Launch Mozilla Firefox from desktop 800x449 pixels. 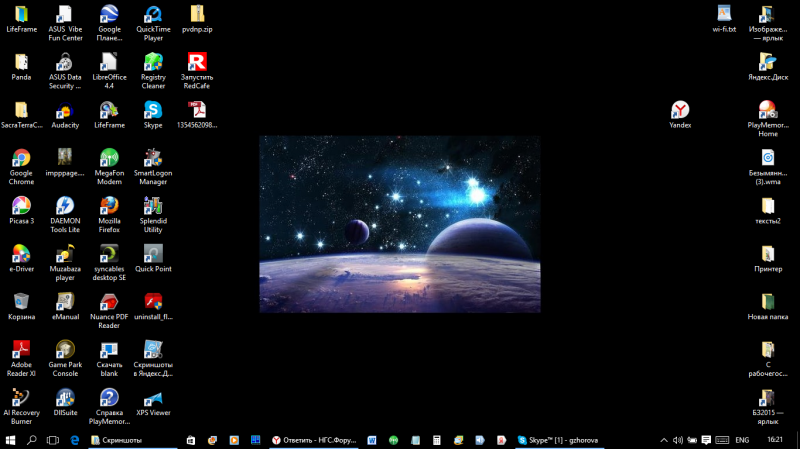pyautogui.click(x=109, y=206)
